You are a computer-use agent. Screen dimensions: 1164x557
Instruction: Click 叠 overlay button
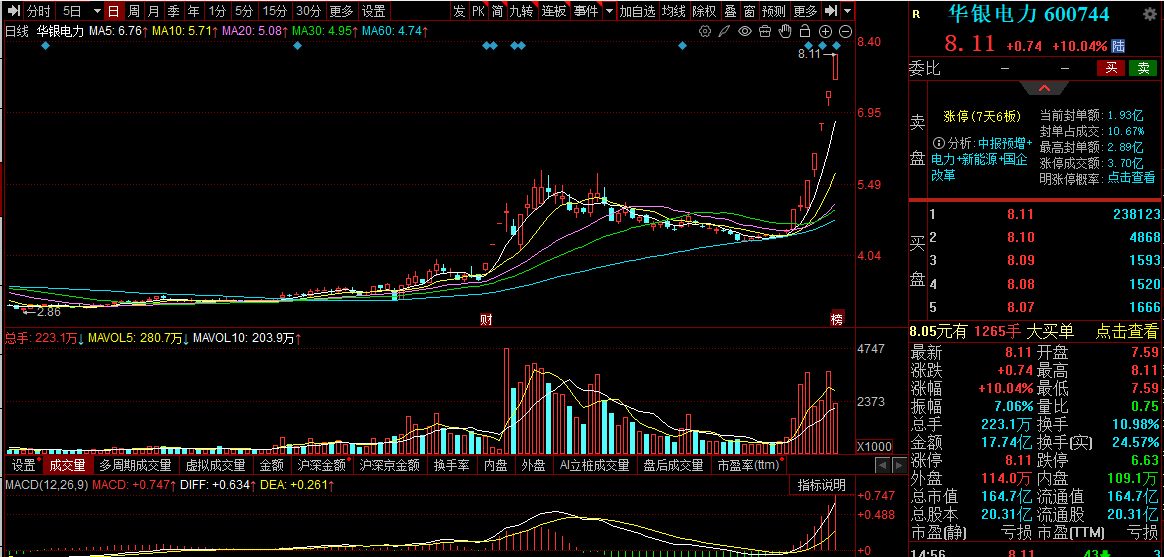pos(730,11)
